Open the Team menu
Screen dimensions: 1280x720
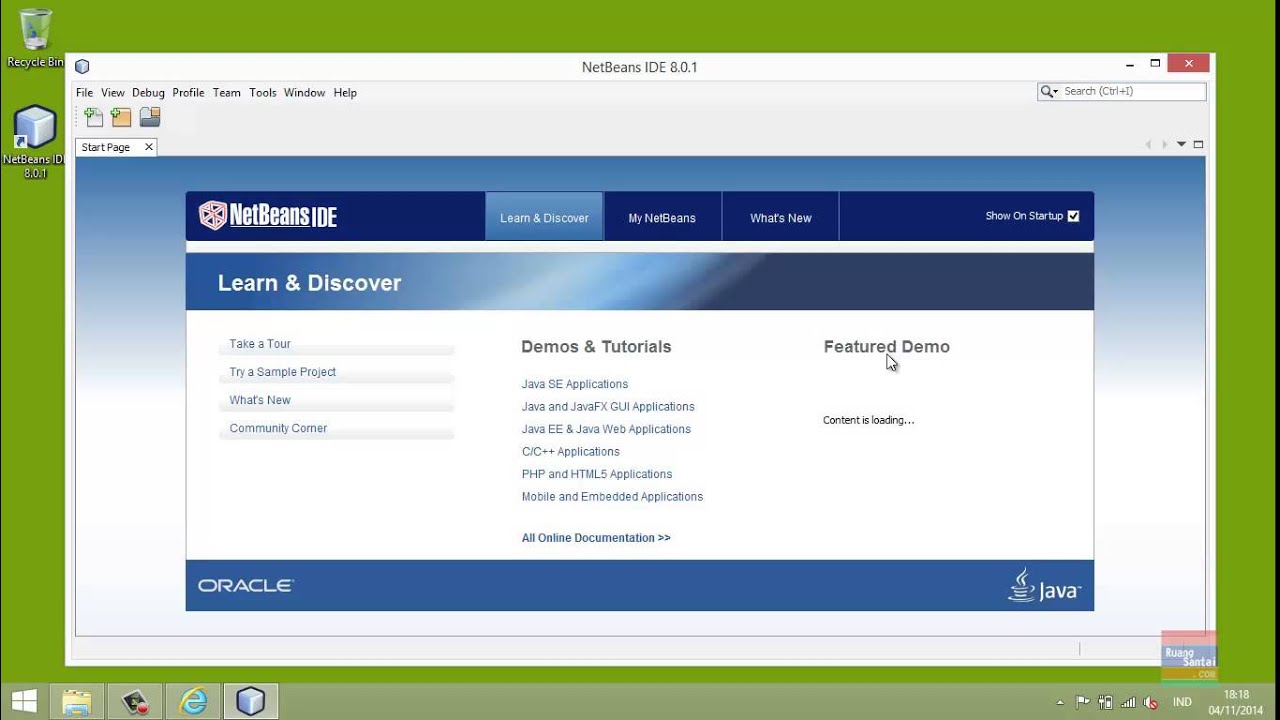point(227,92)
